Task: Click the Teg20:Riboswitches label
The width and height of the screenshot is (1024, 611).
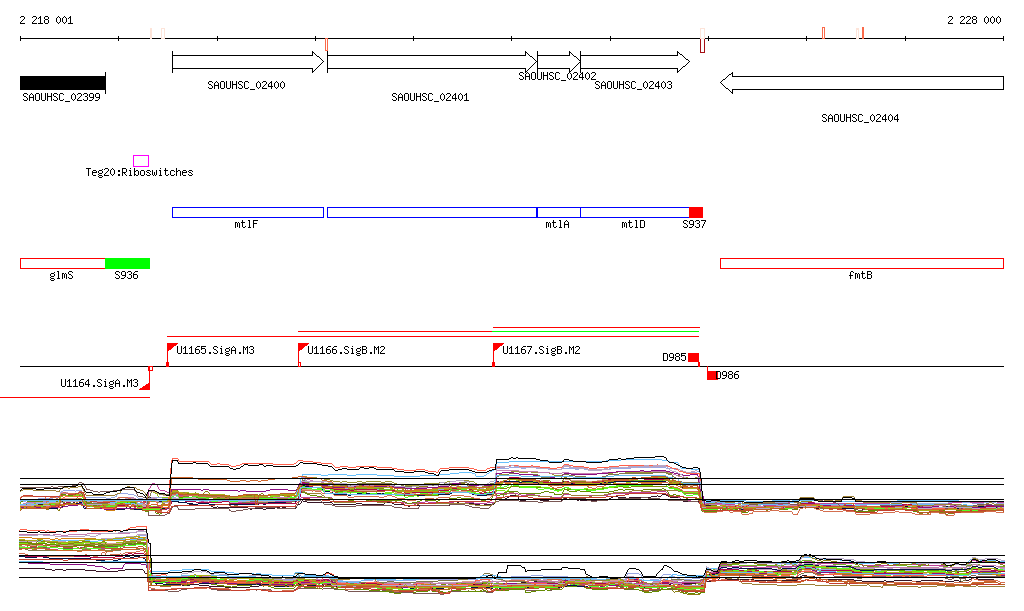Action: [139, 172]
